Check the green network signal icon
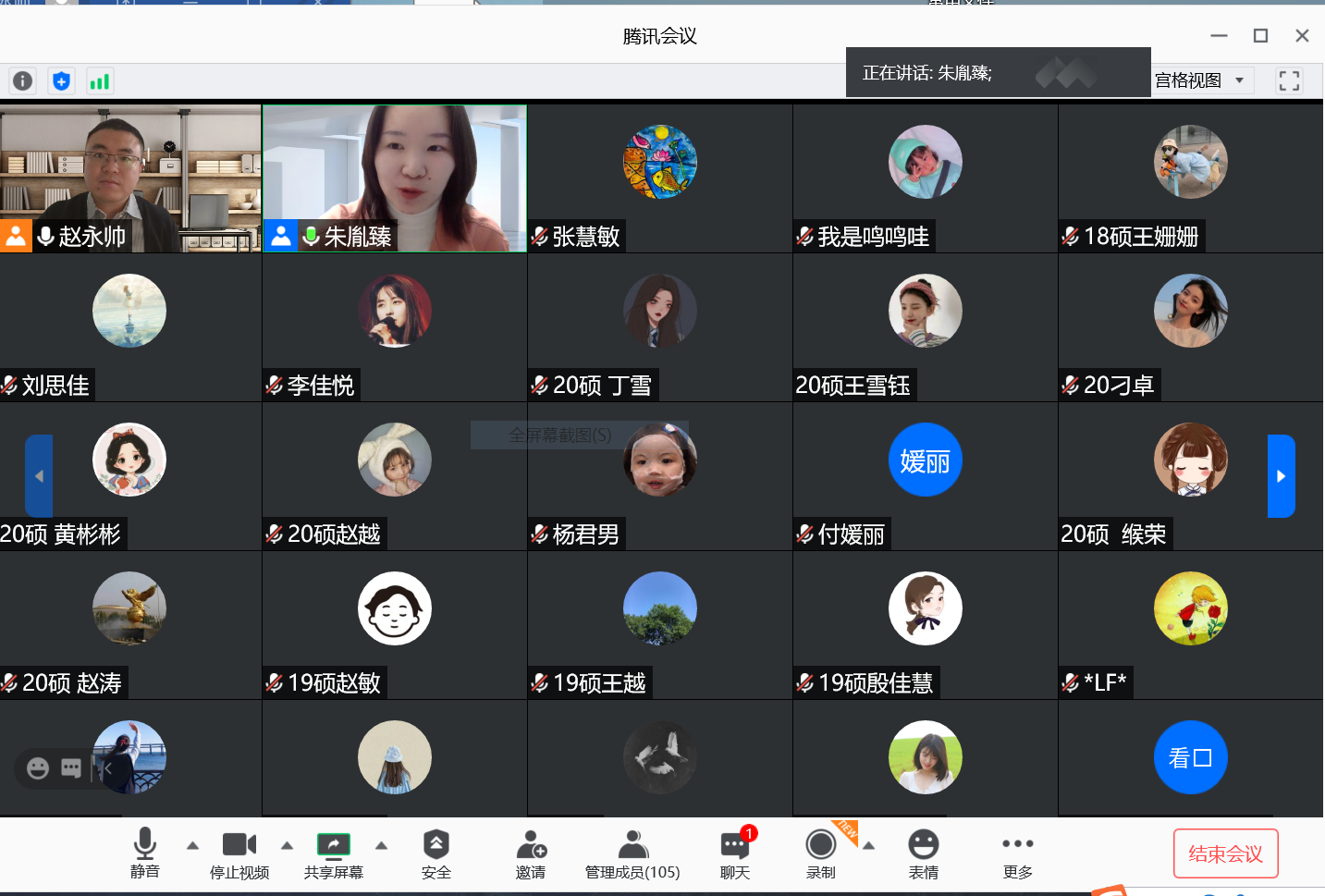The height and width of the screenshot is (896, 1325). [99, 81]
